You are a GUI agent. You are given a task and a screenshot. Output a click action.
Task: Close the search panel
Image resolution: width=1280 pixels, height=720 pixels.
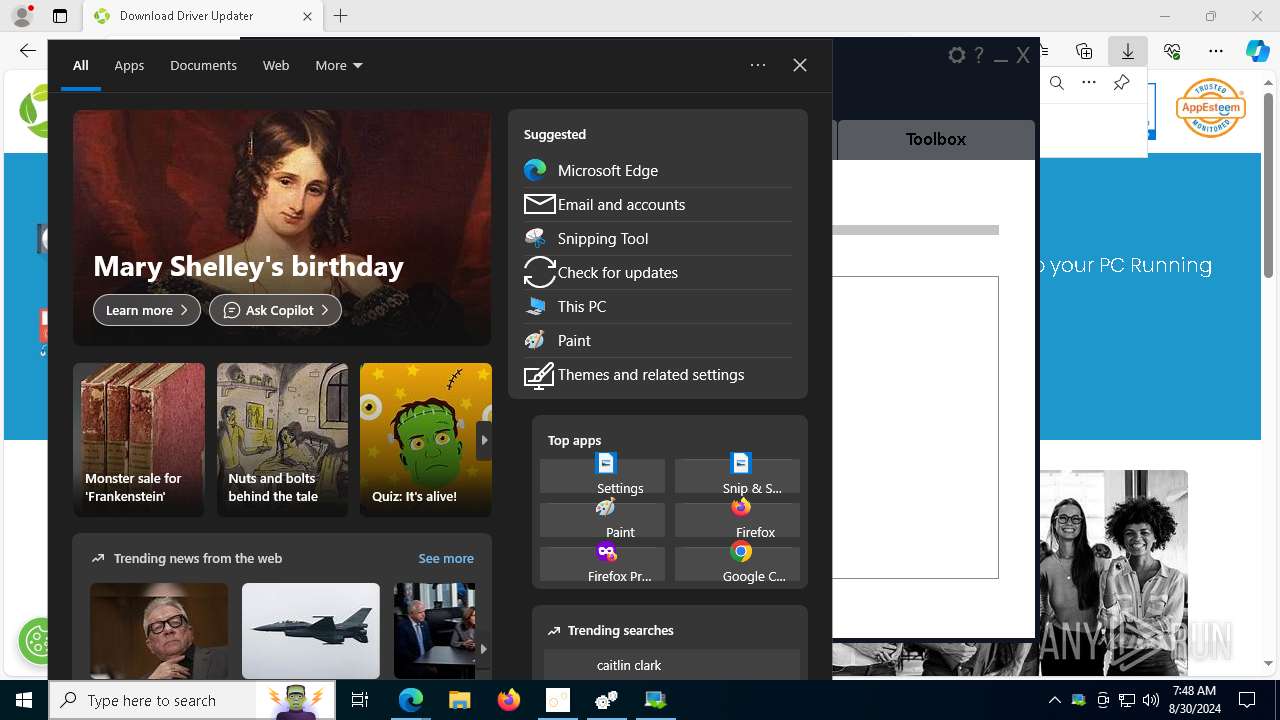point(800,65)
